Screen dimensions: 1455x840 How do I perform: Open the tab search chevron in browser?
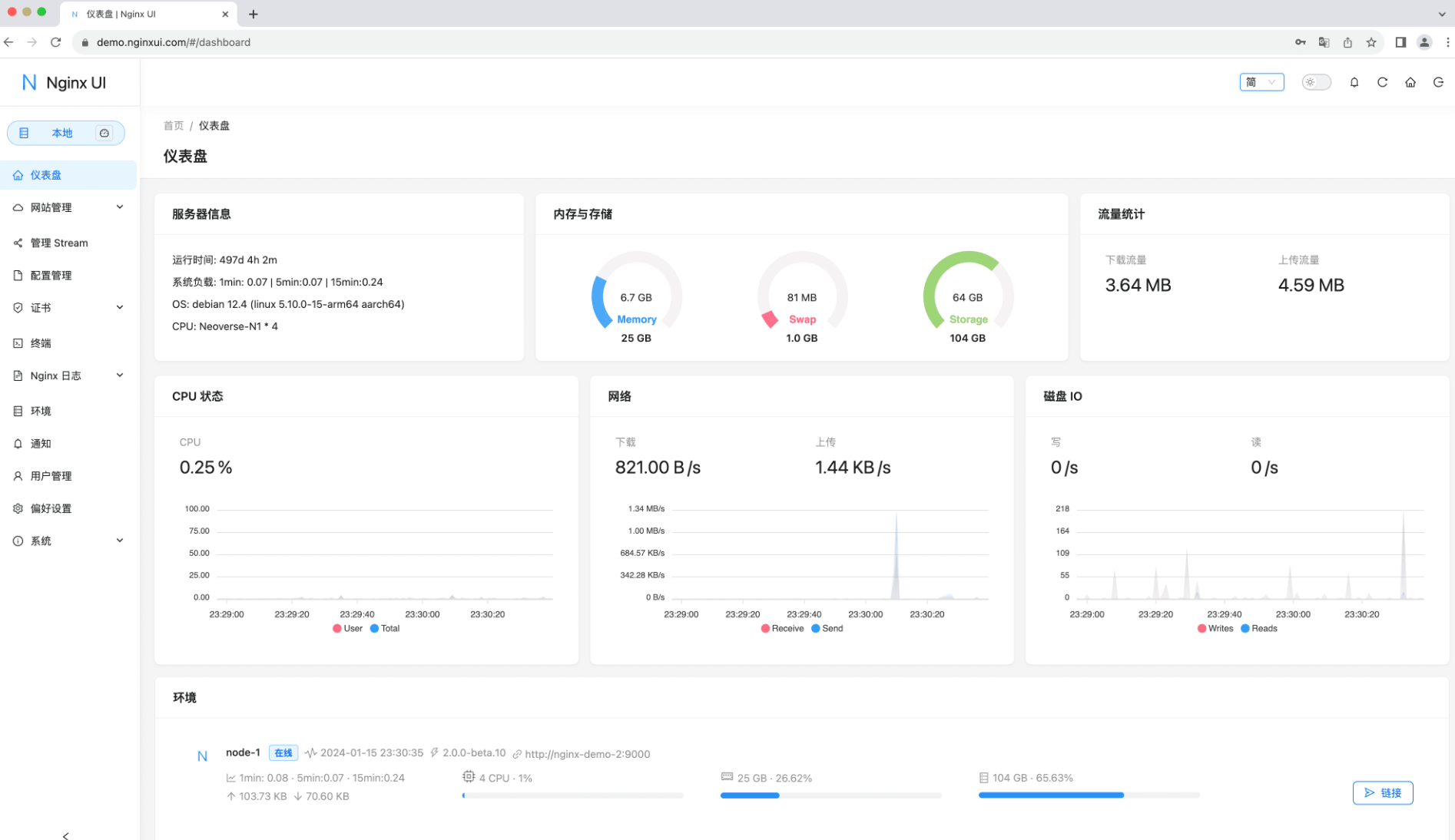[x=1441, y=14]
